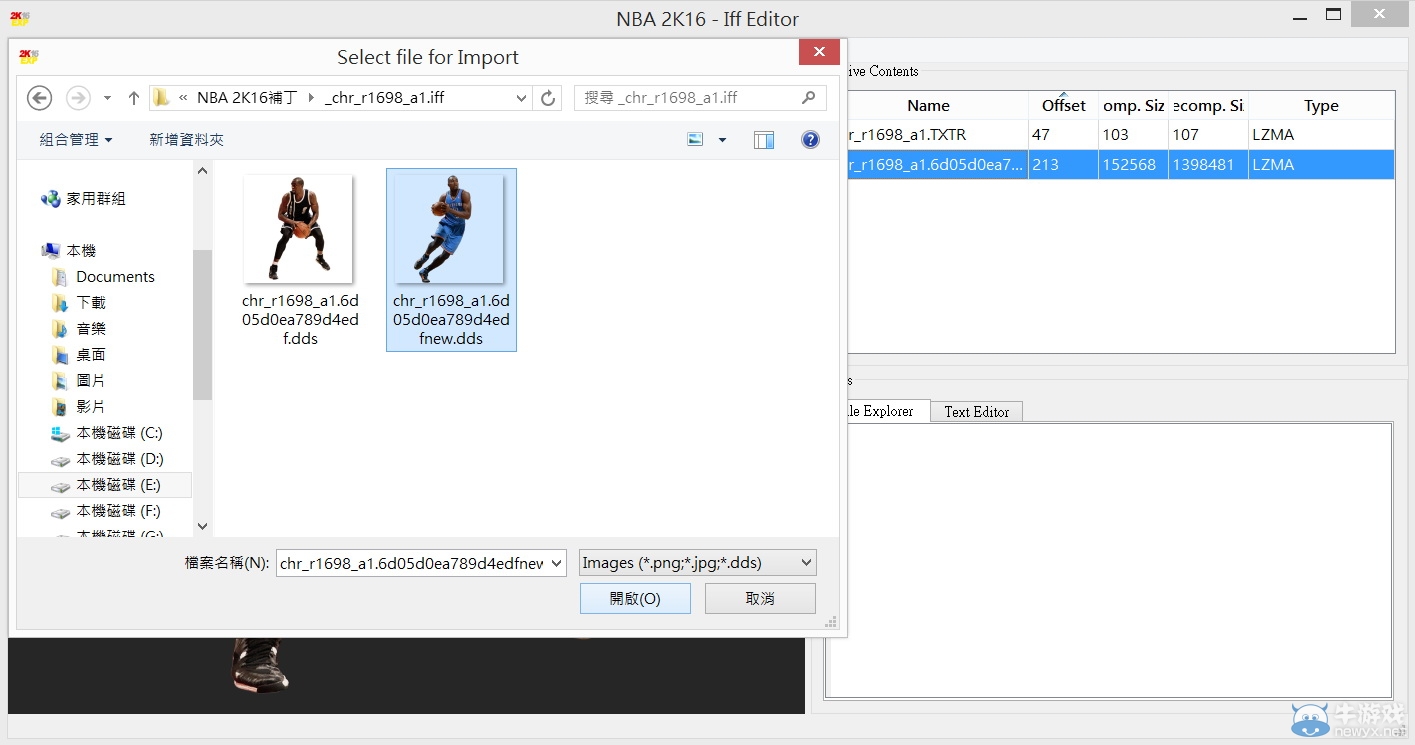
Task: Open 音樂 folder in sidebar
Action: [x=90, y=329]
